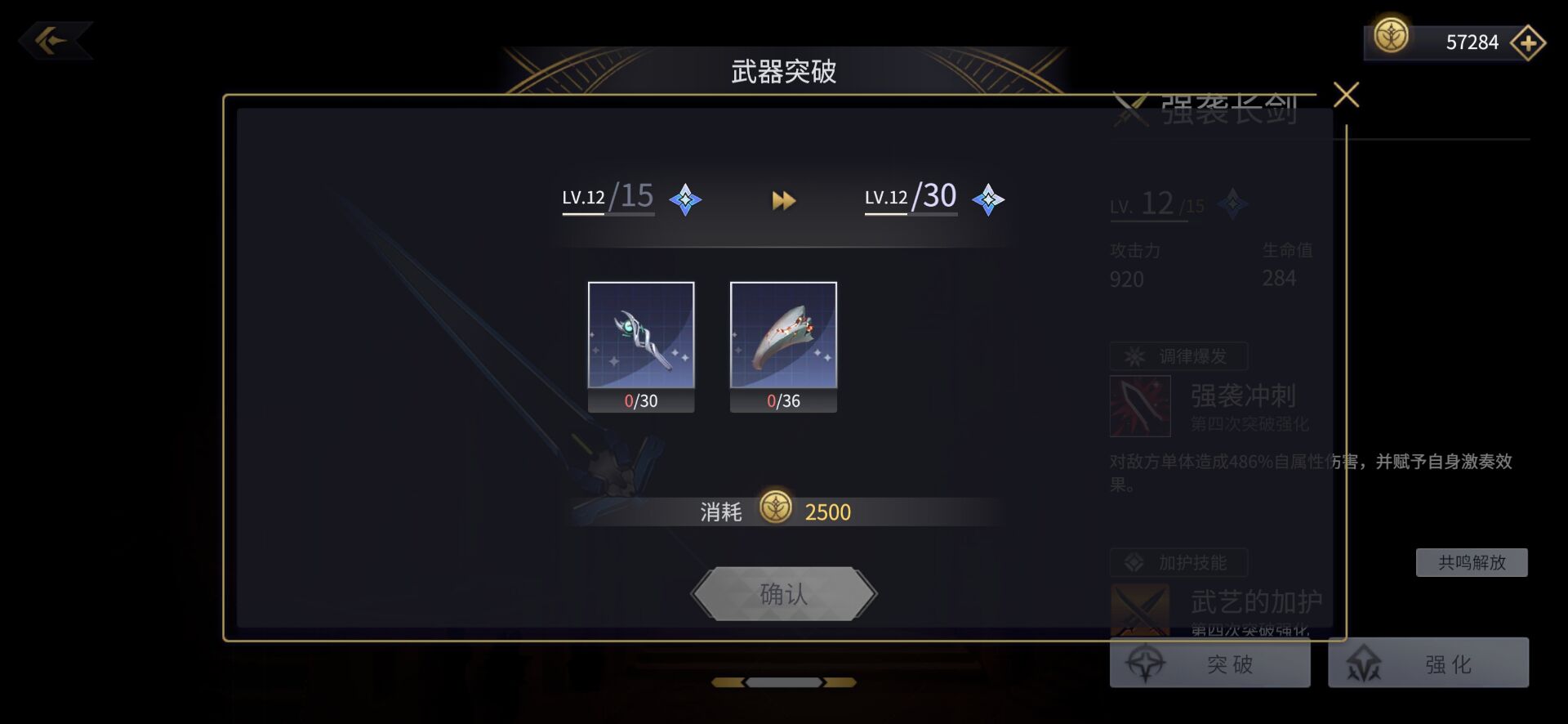The height and width of the screenshot is (724, 1568).
Task: Tap the gold coin currency icon
Action: (x=1391, y=36)
